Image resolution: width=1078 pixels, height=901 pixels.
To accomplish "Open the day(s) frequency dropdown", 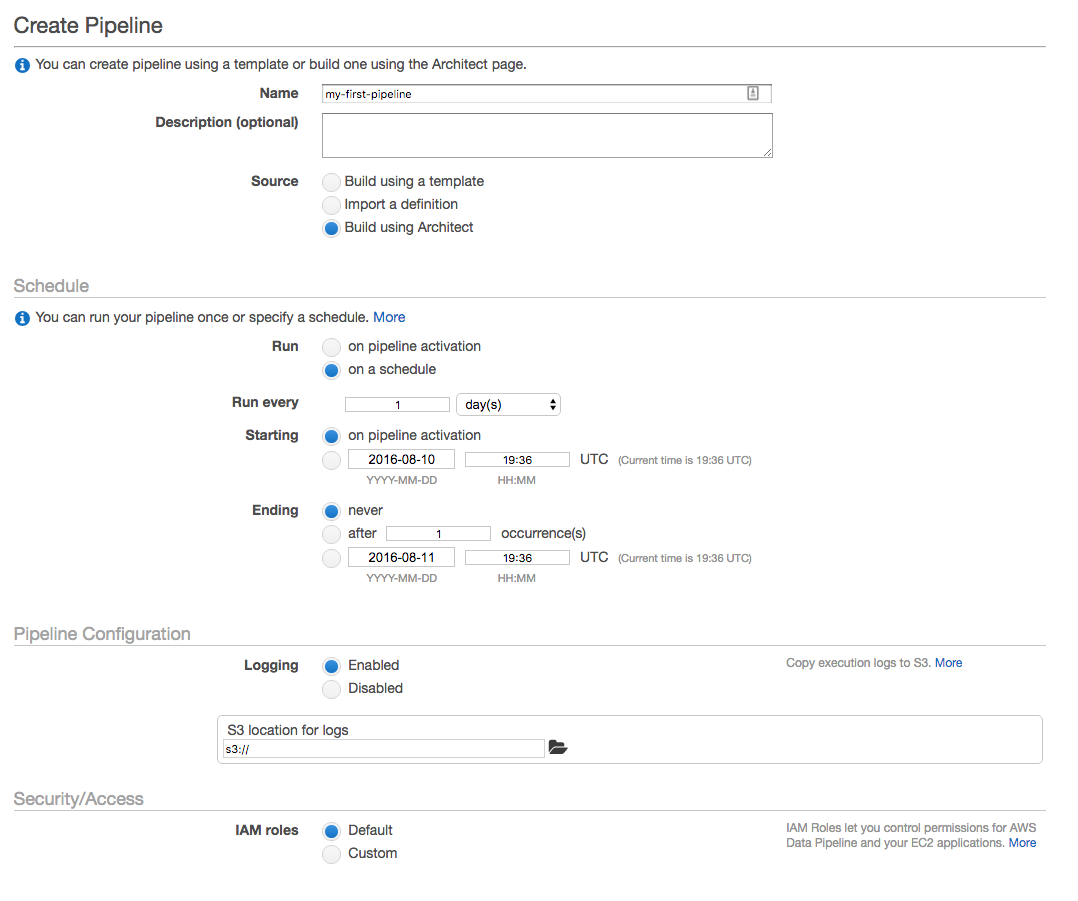I will coord(508,404).
